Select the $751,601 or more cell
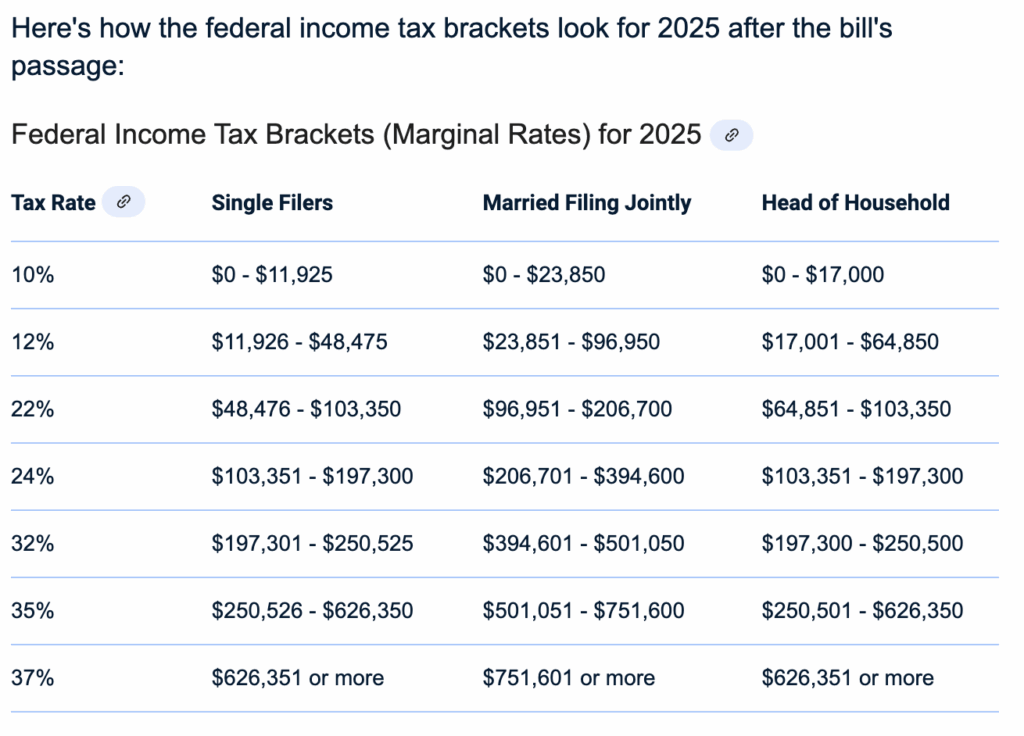The height and width of the screenshot is (736, 1024). tap(569, 677)
